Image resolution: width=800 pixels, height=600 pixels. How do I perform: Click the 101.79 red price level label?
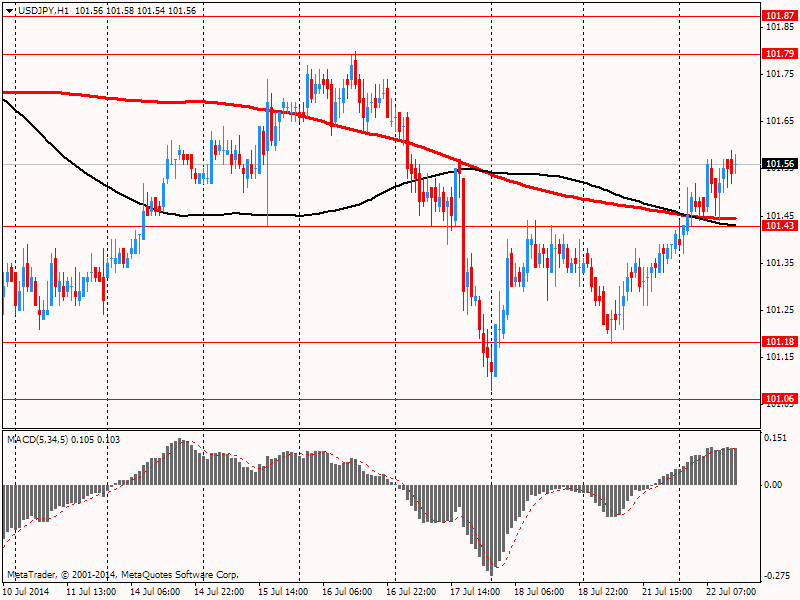pyautogui.click(x=780, y=54)
